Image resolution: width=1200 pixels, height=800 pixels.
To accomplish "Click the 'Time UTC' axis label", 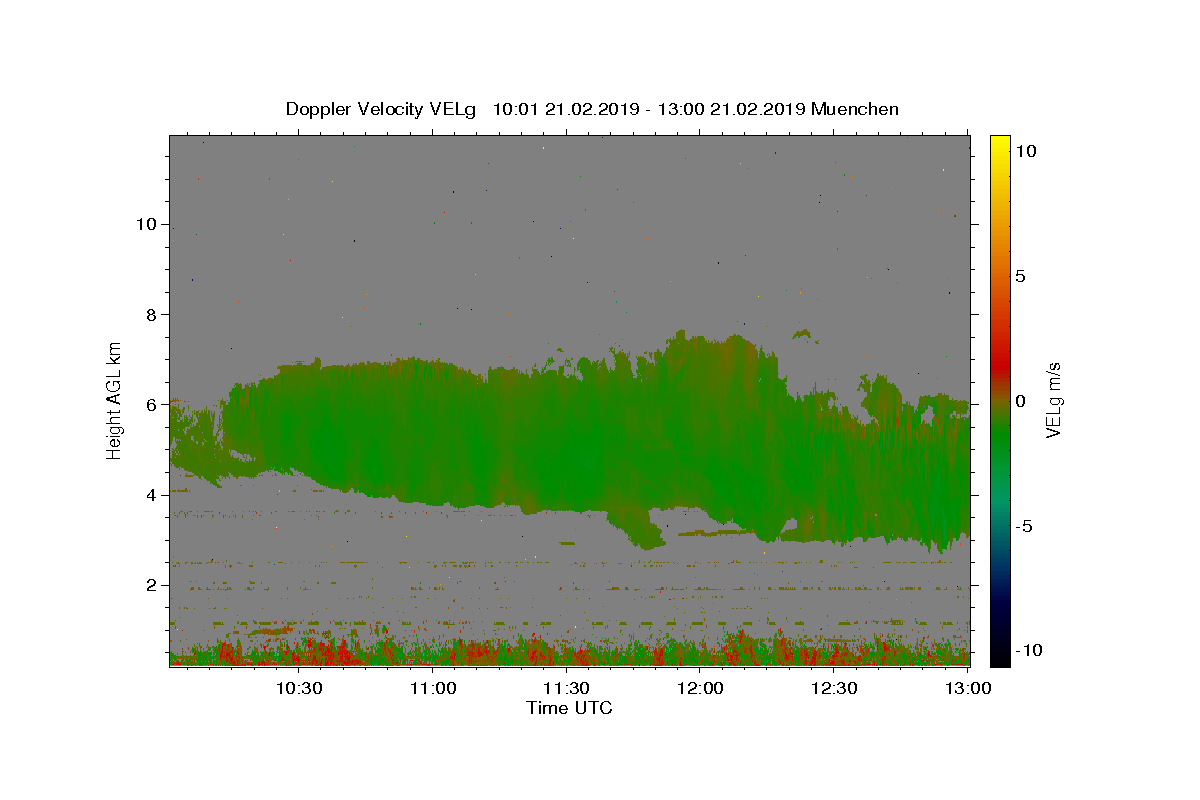I will [569, 708].
